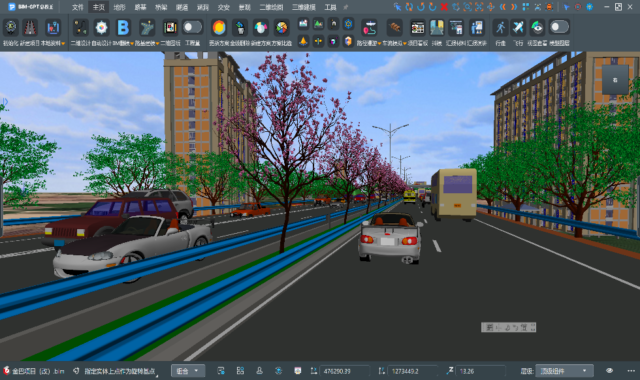The height and width of the screenshot is (380, 640).
Task: Open the 地形 ribbon tab
Action: [119, 7]
